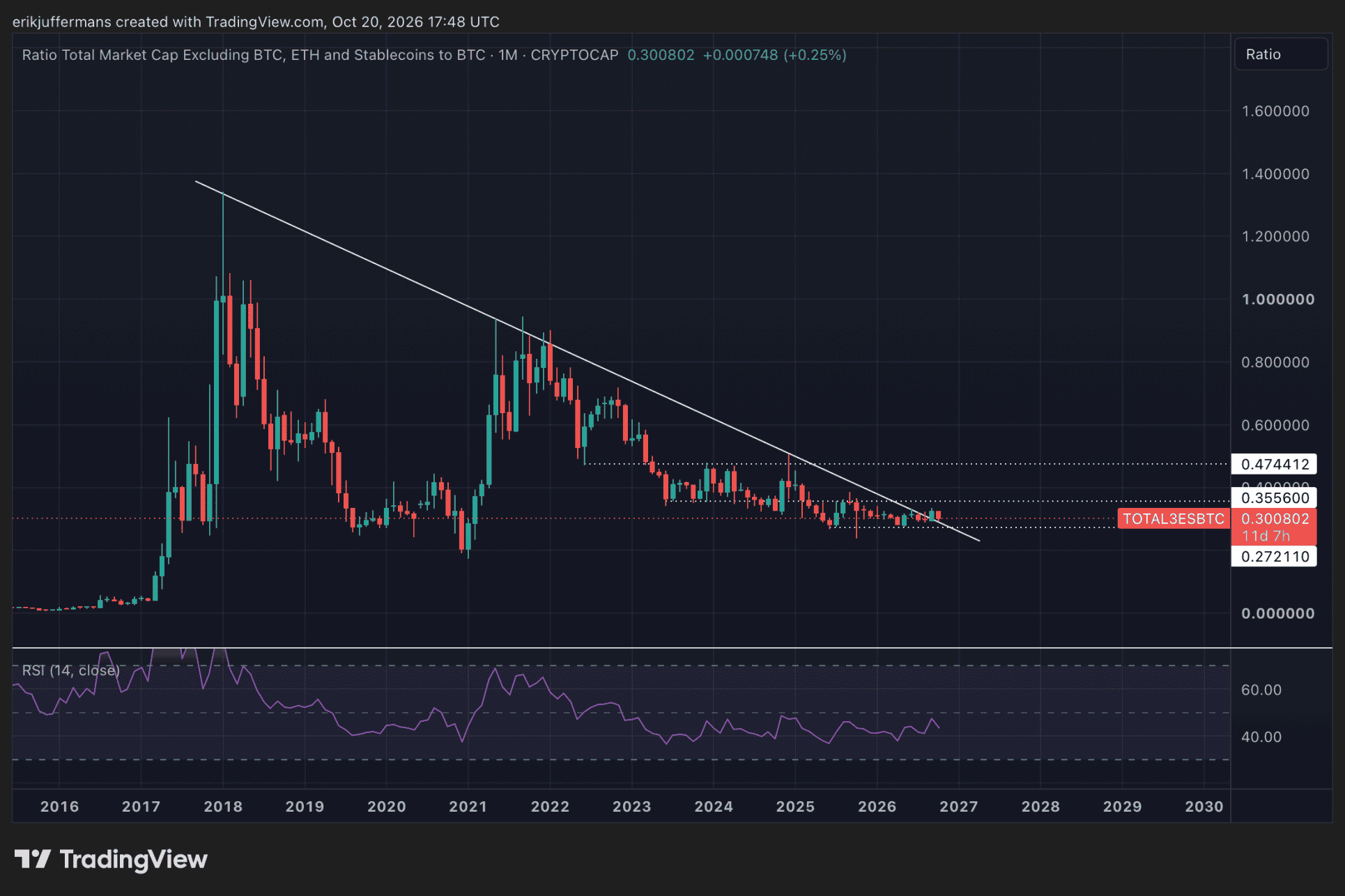The width and height of the screenshot is (1345, 896).
Task: Click the current price 0.300802 red label
Action: pos(1274,519)
